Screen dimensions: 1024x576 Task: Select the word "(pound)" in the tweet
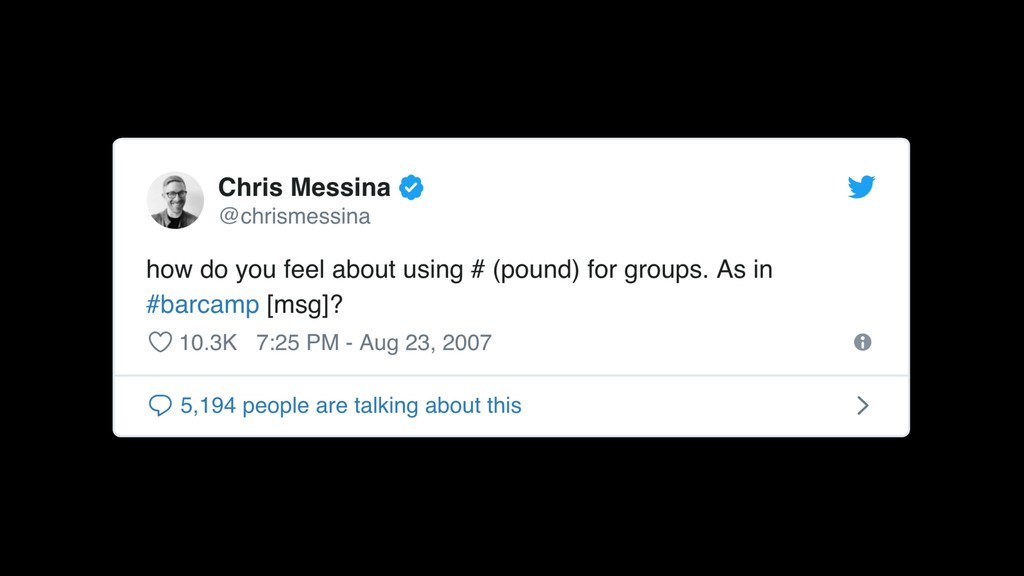coord(536,270)
